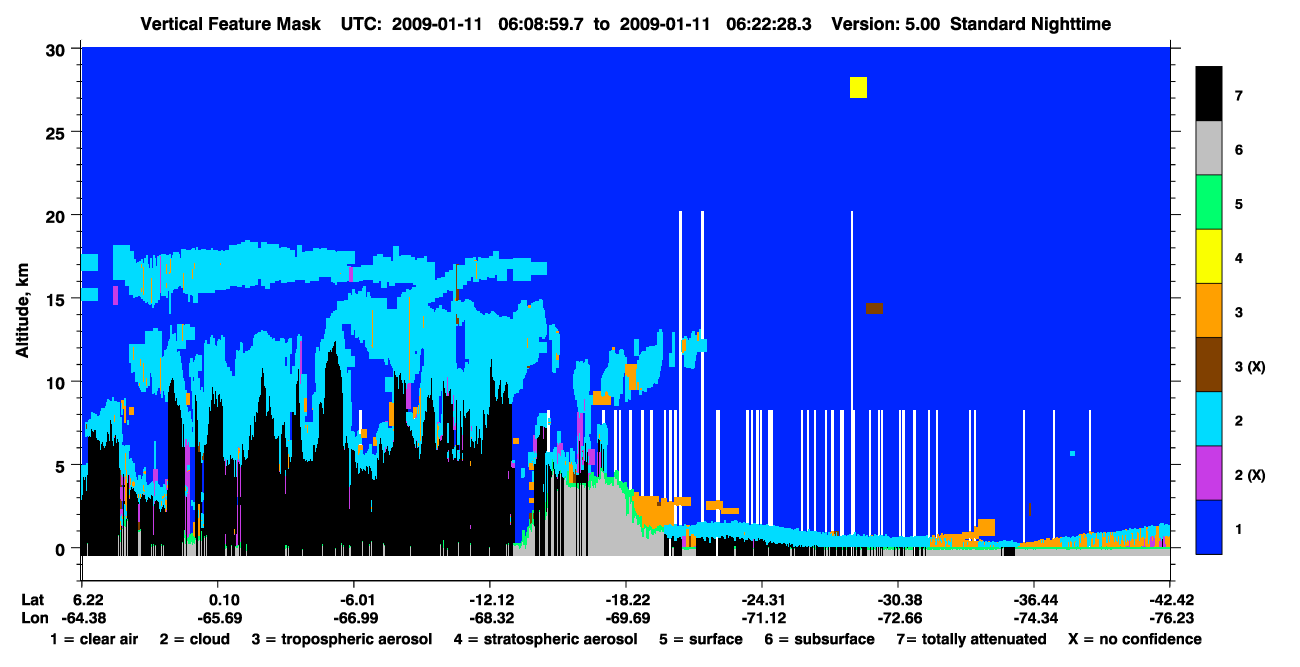
Task: Click '7= totally attenuated' legend text
Action: (973, 639)
